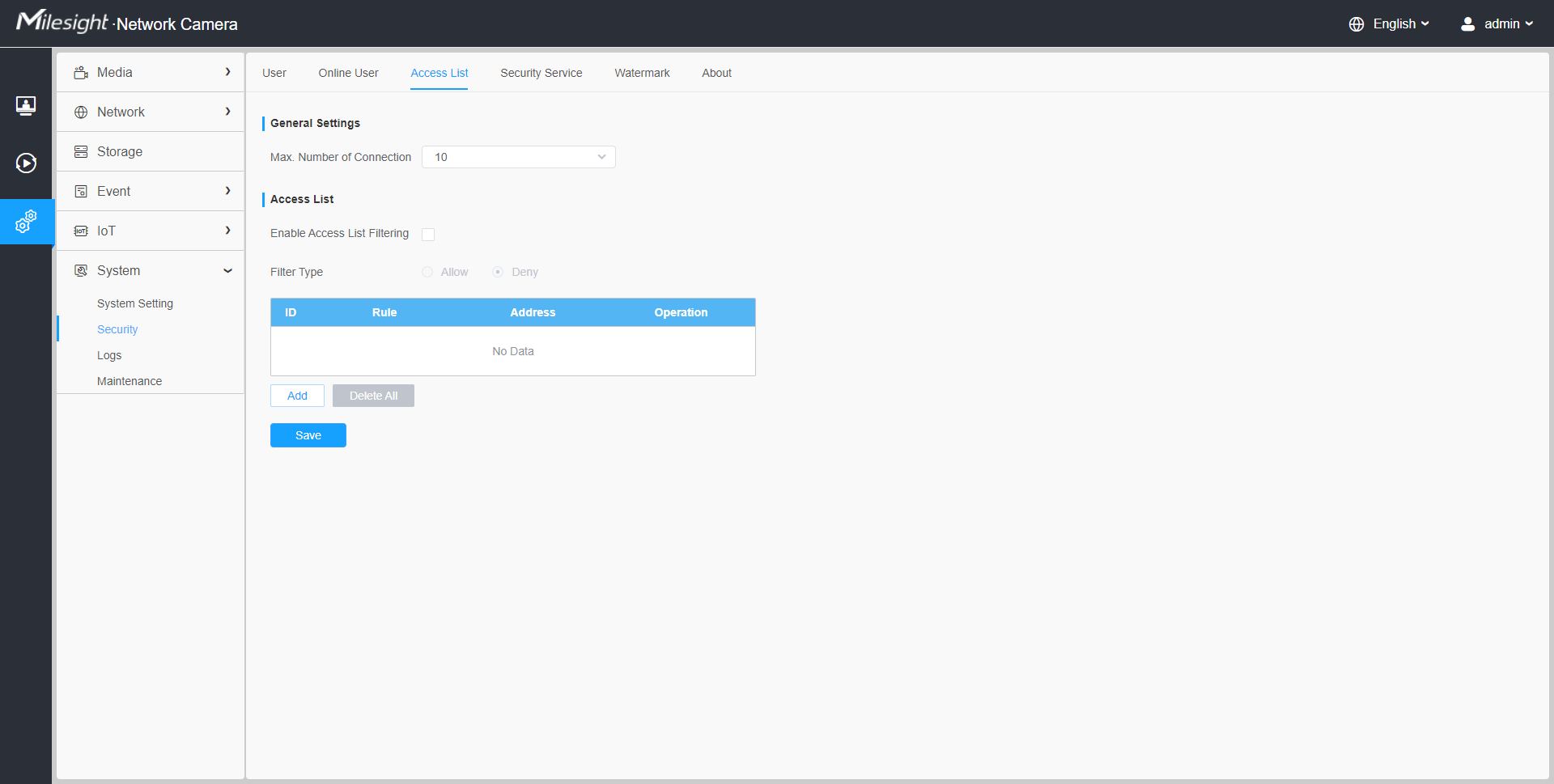
Task: Switch to the Security Service tab
Action: [x=541, y=73]
